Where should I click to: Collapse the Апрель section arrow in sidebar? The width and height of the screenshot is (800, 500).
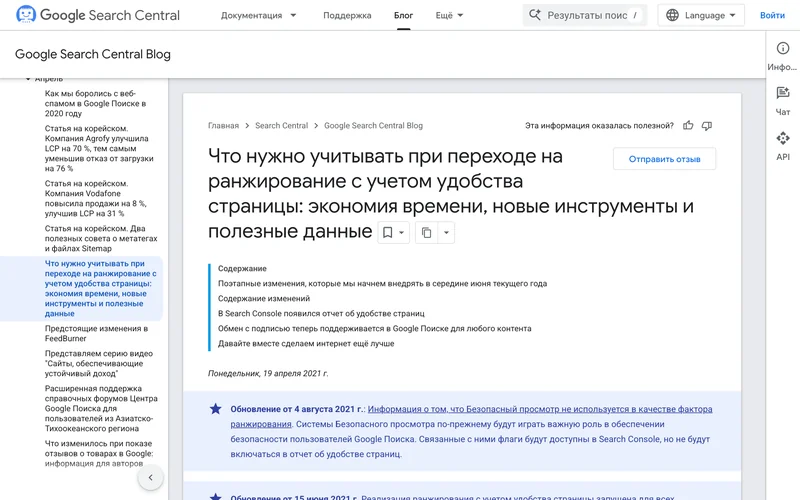[x=28, y=79]
